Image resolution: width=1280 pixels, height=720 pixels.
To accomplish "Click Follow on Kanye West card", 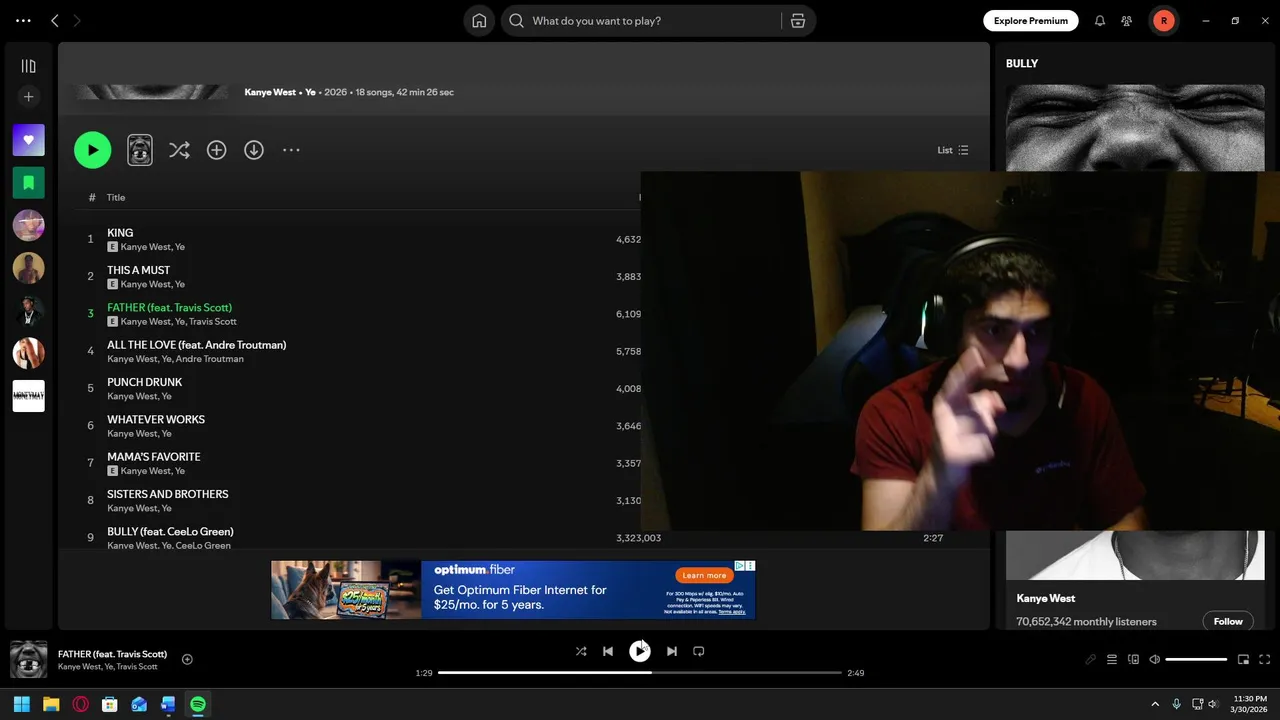I will [x=1228, y=621].
